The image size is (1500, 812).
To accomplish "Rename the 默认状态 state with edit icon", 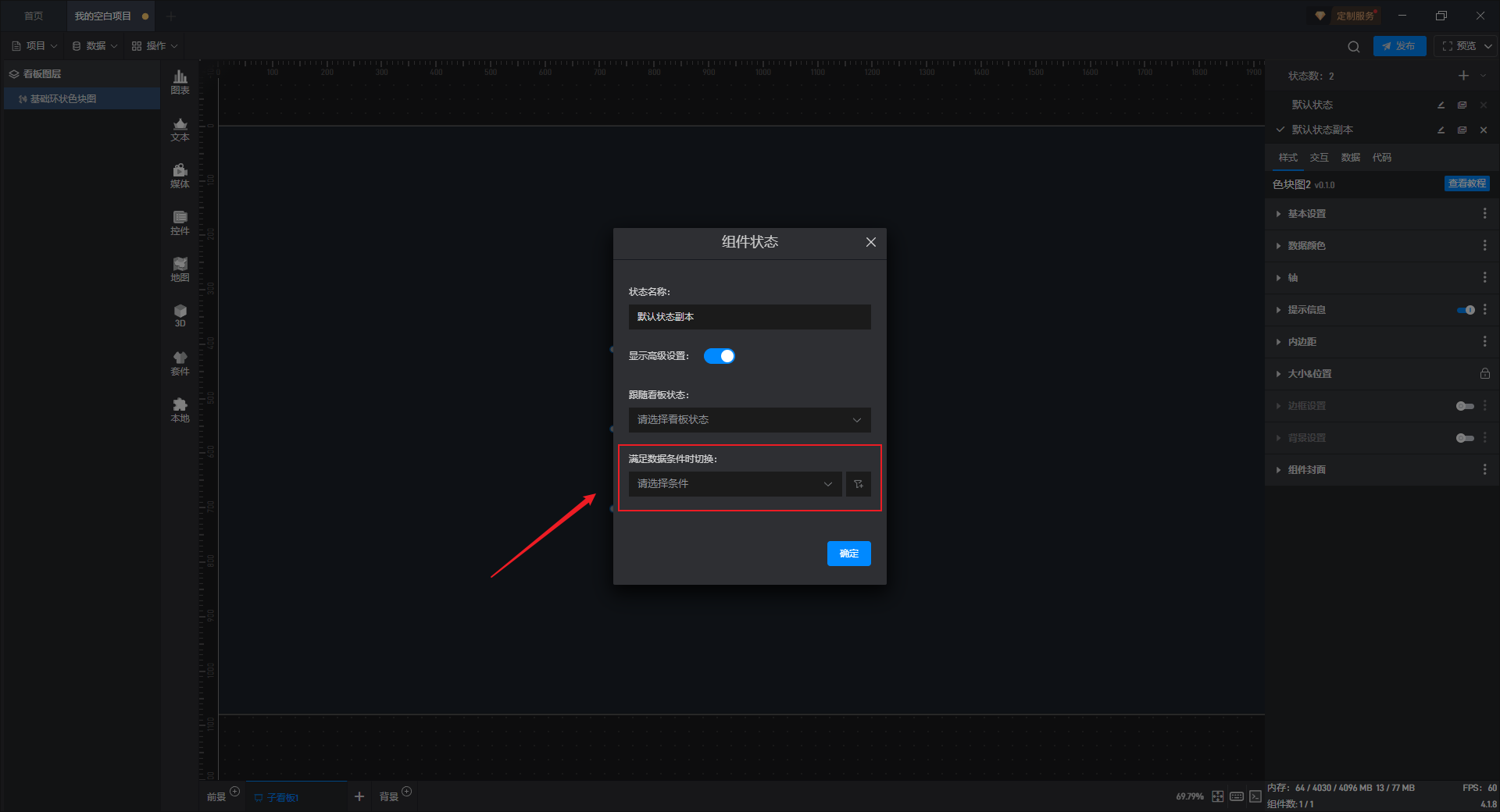I will (x=1441, y=105).
